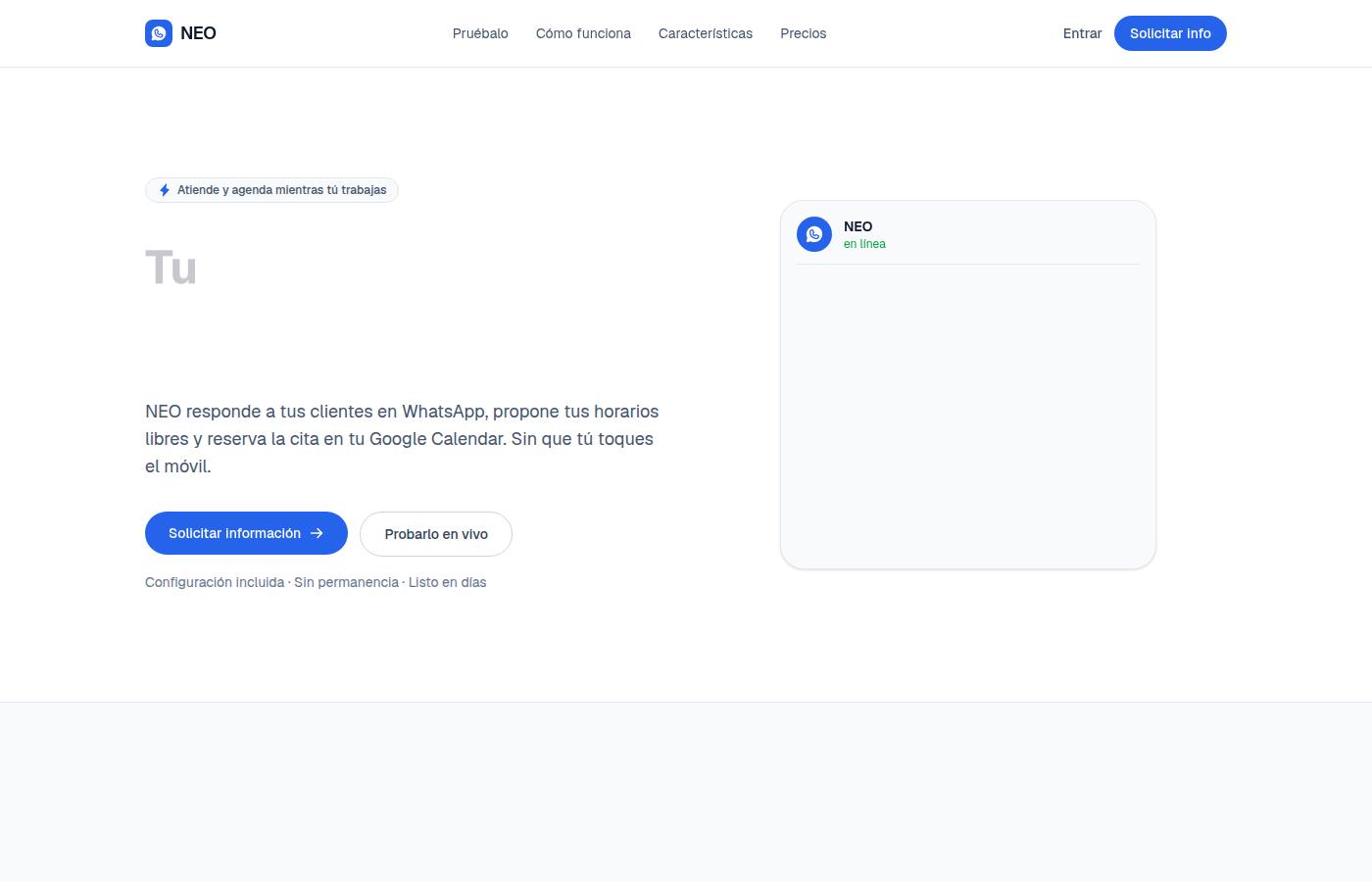Screen dimensions: 1372x882
Task: Click the 'Sin permanencia' text
Action: tap(346, 582)
